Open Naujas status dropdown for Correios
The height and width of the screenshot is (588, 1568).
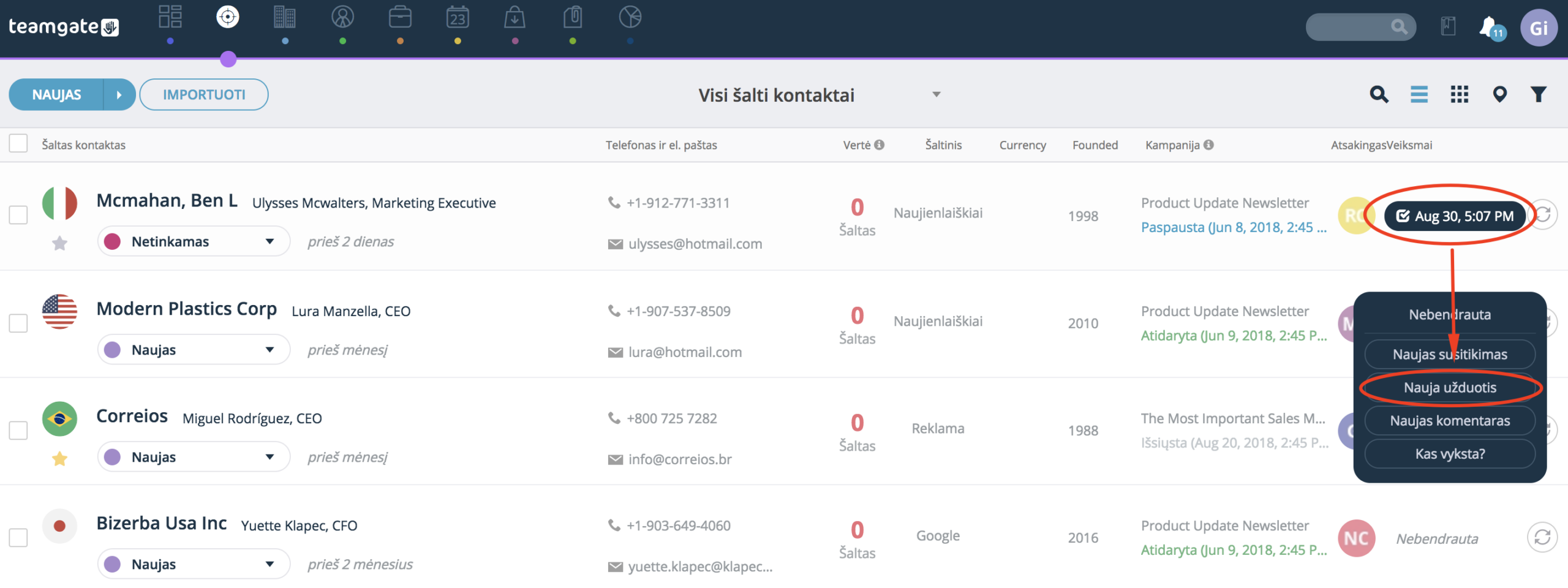click(x=194, y=457)
